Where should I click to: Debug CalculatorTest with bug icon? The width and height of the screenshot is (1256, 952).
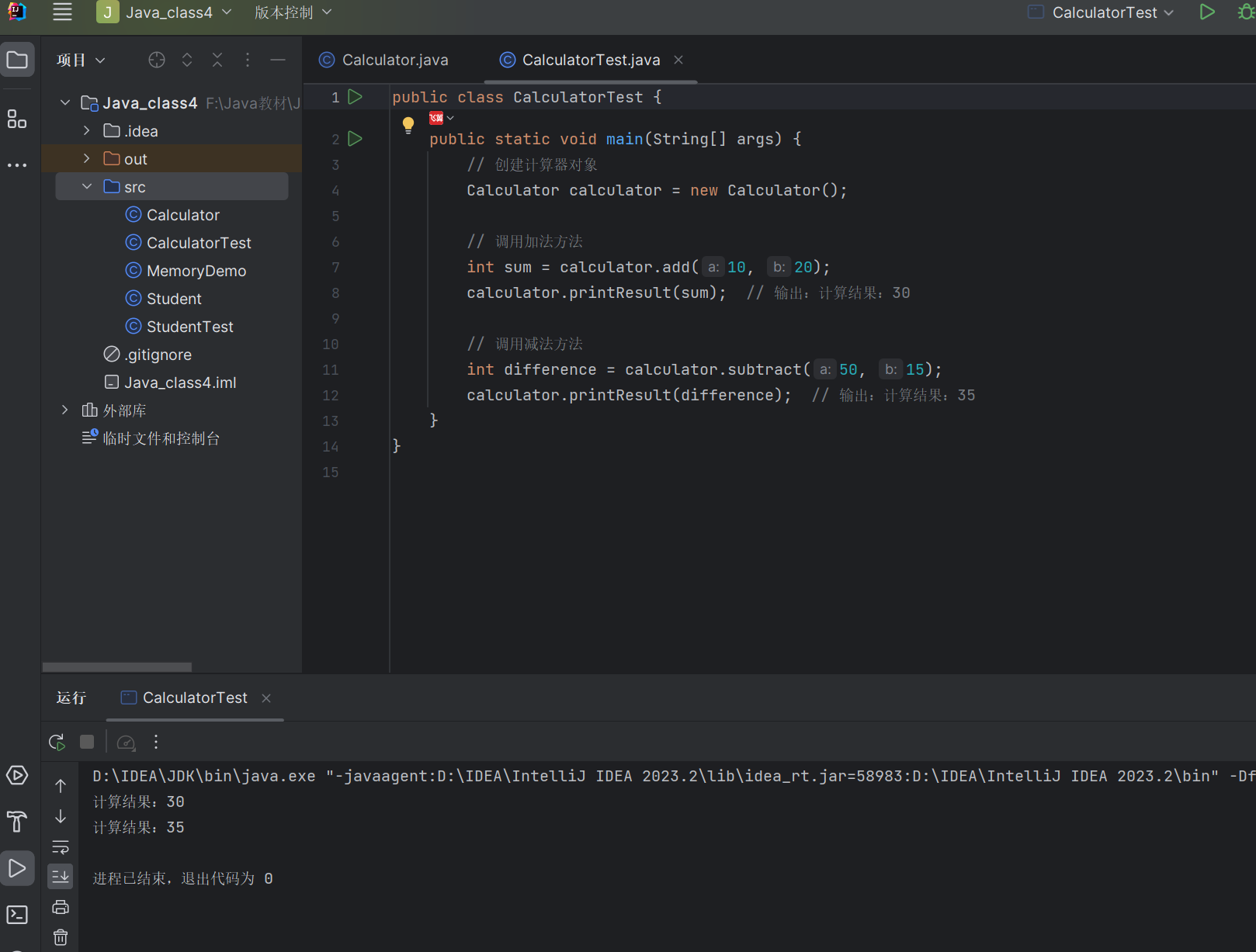(x=1246, y=12)
